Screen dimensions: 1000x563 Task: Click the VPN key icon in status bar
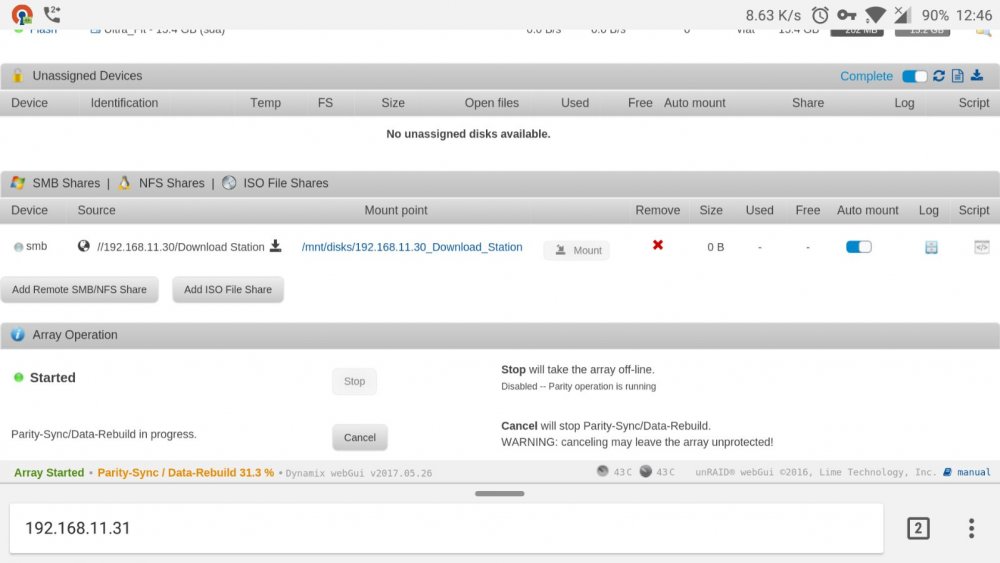[x=846, y=15]
